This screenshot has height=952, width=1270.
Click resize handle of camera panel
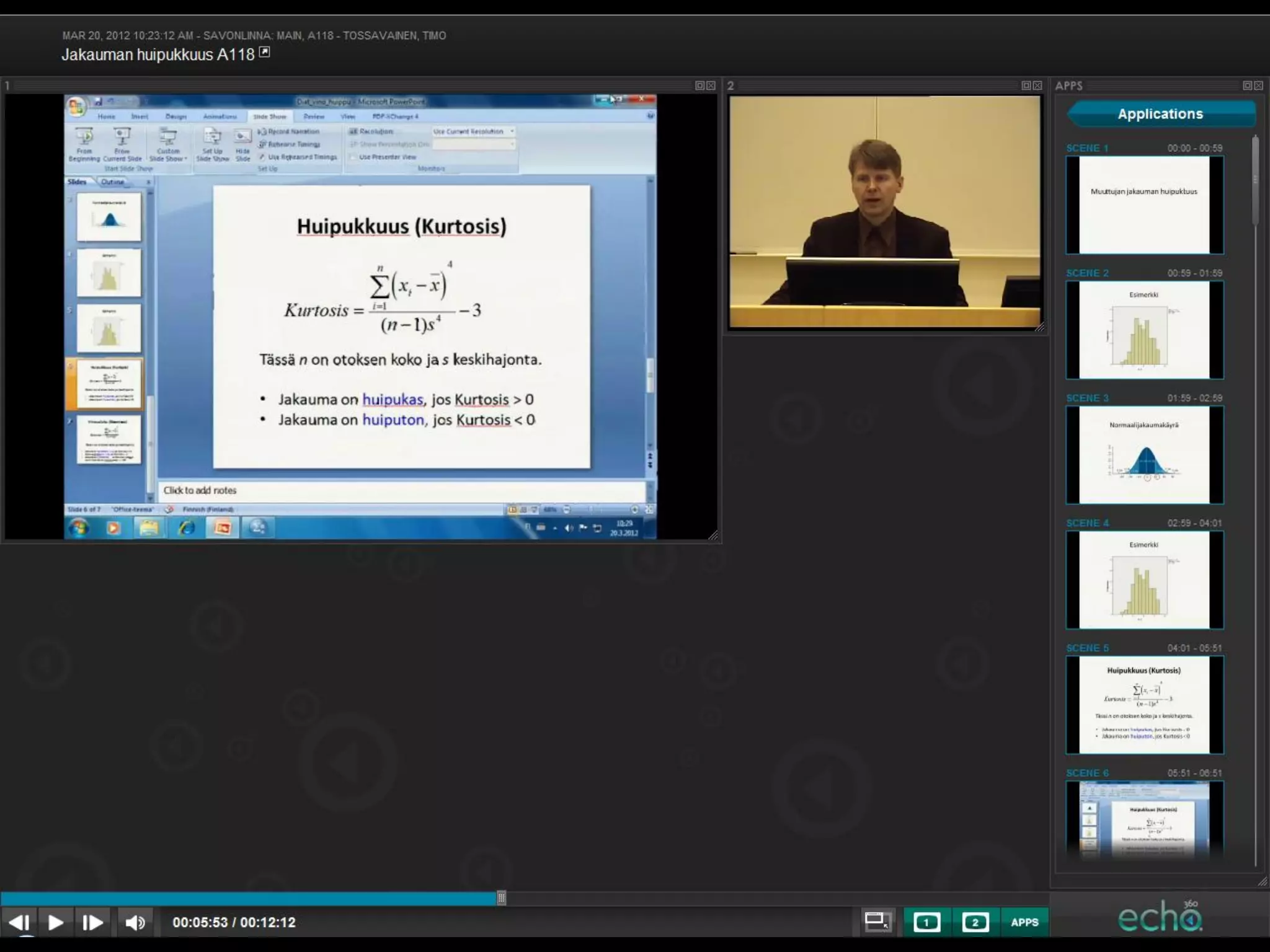click(1040, 327)
